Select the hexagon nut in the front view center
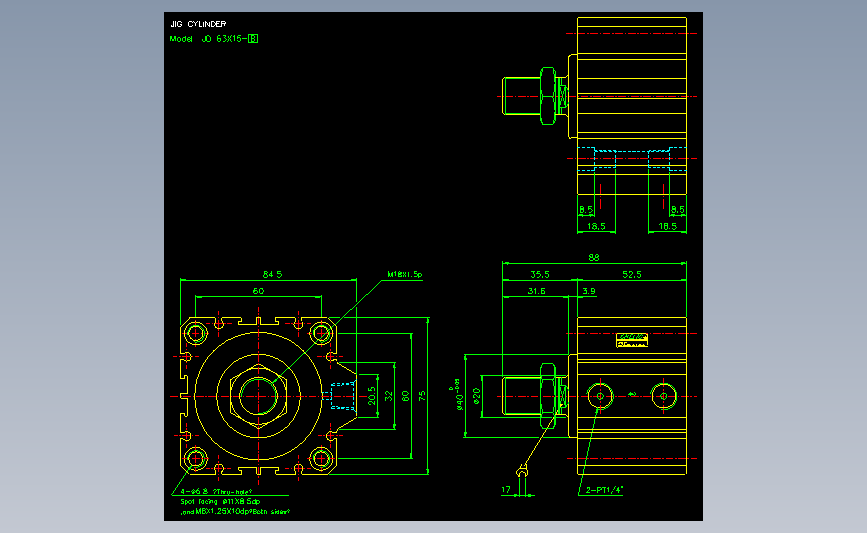Image resolution: width=867 pixels, height=533 pixels. pyautogui.click(x=258, y=396)
